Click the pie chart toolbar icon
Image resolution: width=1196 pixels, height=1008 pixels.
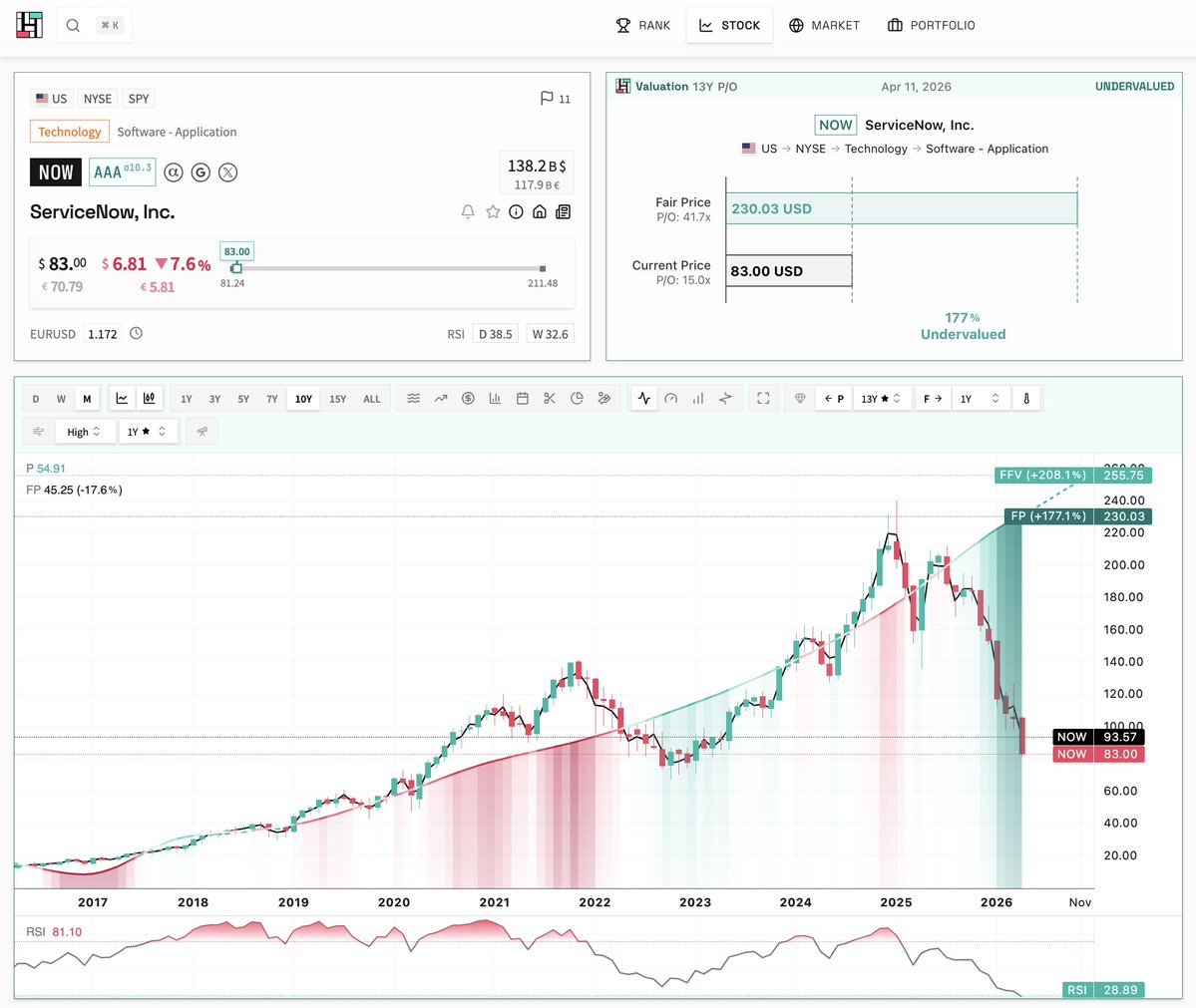coord(577,398)
